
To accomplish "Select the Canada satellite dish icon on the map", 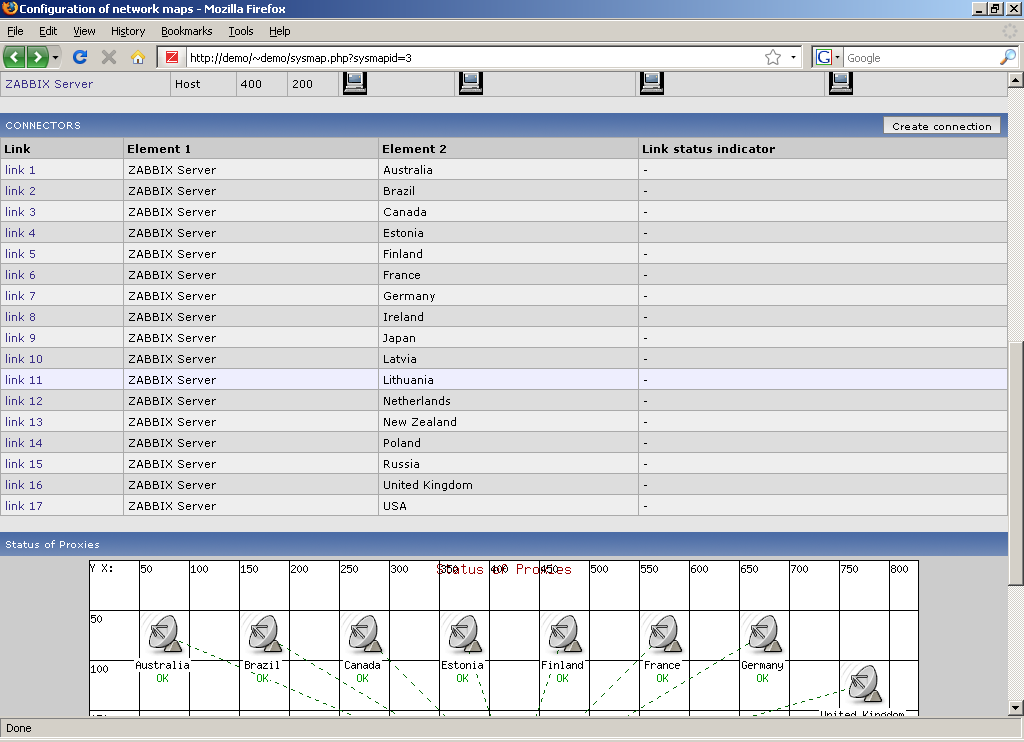I will click(362, 634).
